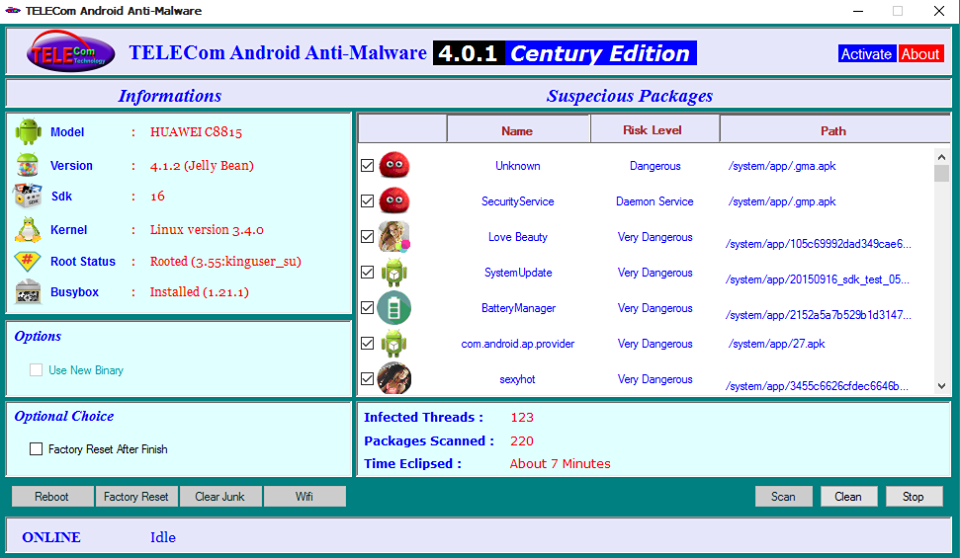Click the HUAWEI C8815 model value
Viewport: 960px width, 558px height.
(x=196, y=132)
